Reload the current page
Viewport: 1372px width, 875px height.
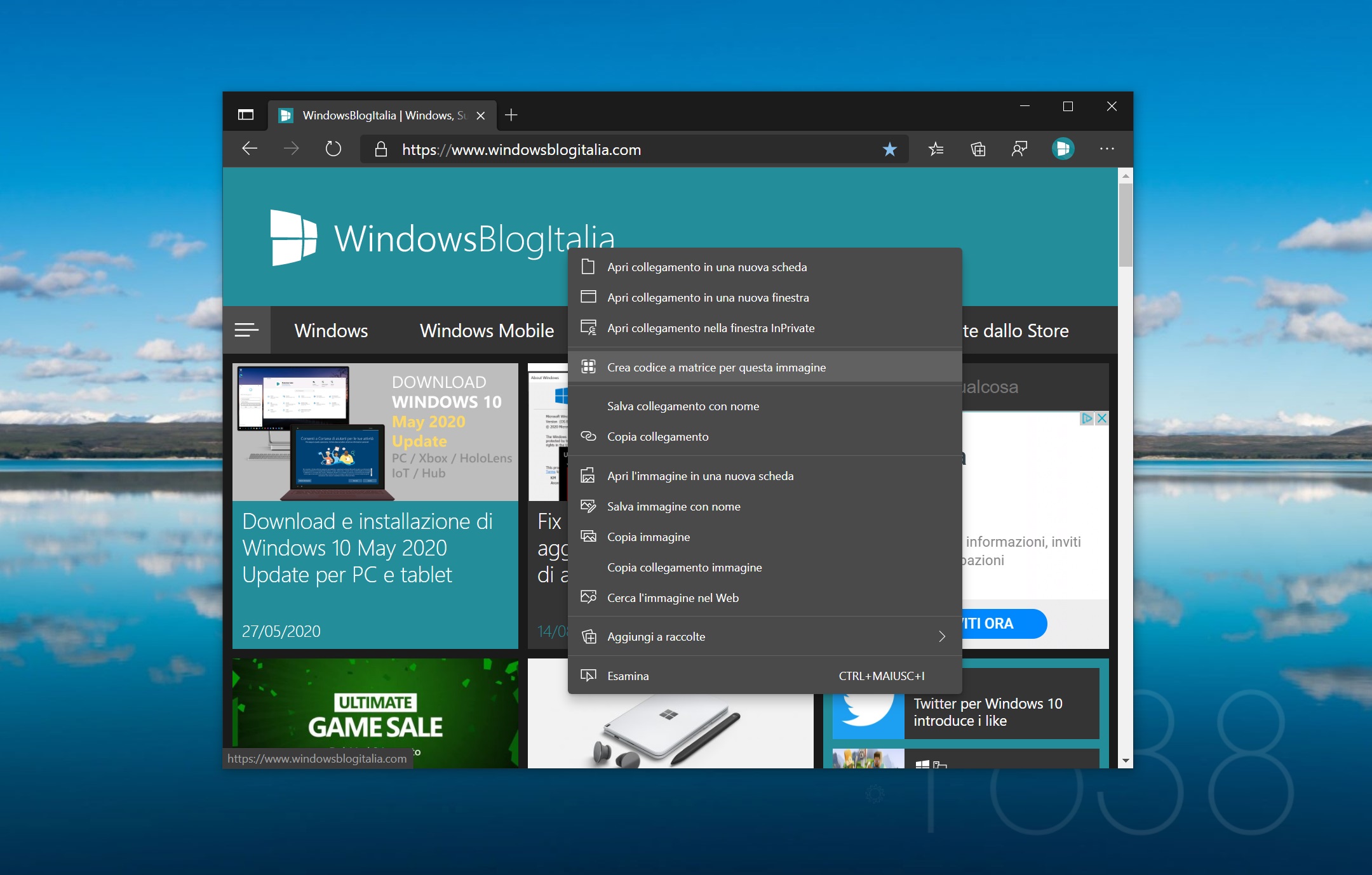tap(333, 149)
